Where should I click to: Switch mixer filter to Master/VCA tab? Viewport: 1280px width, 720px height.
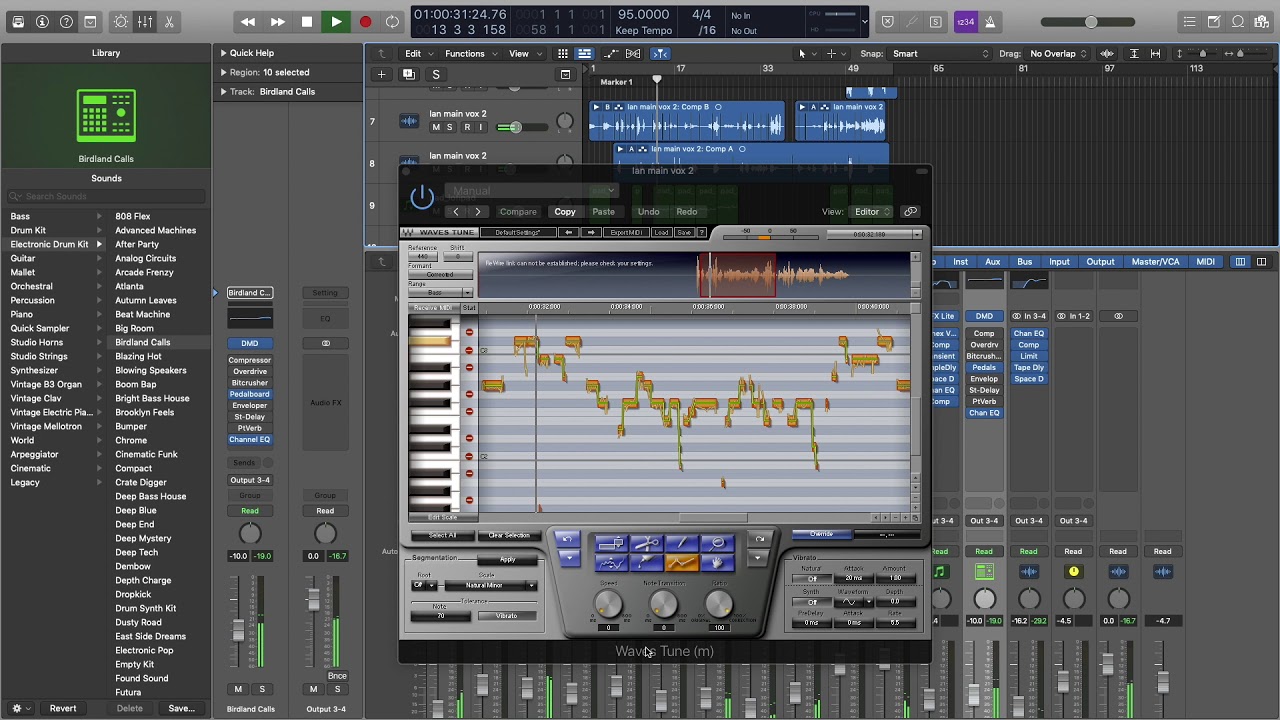[1155, 262]
